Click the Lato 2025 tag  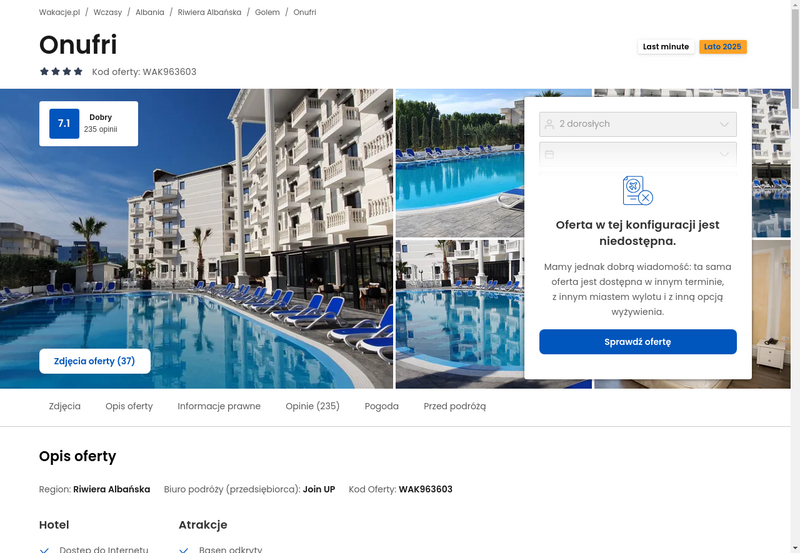(x=722, y=46)
